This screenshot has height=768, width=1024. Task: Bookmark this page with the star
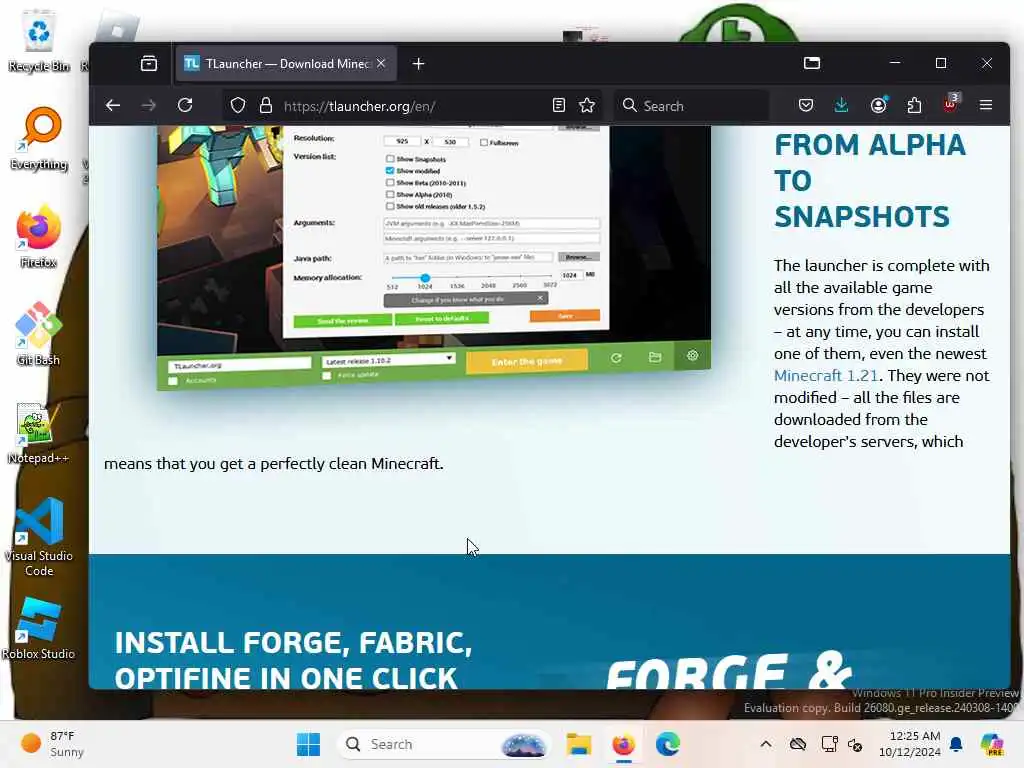coord(586,105)
